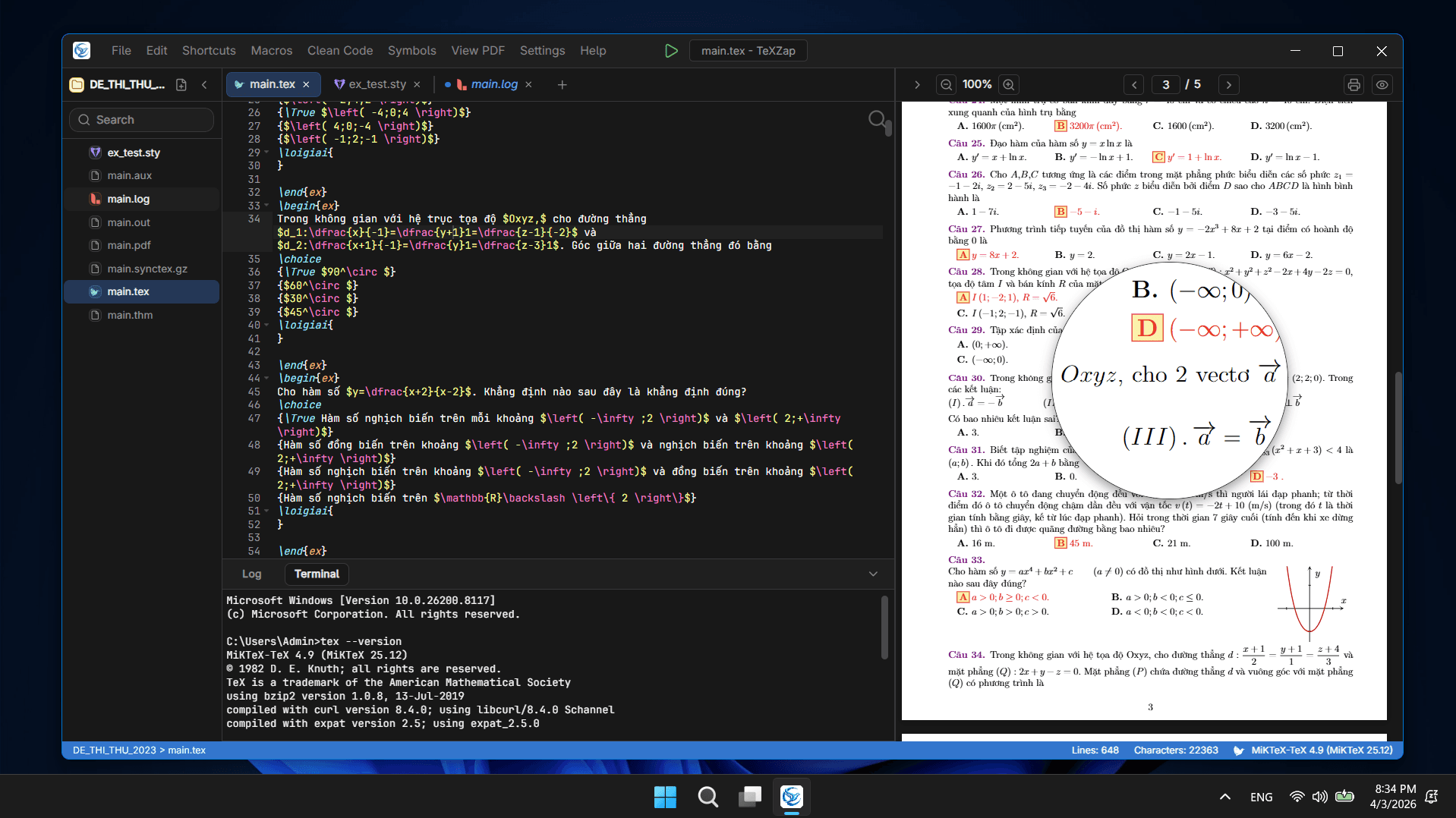Click TeXZap icon in taskbar
Image resolution: width=1456 pixels, height=818 pixels.
[x=792, y=797]
